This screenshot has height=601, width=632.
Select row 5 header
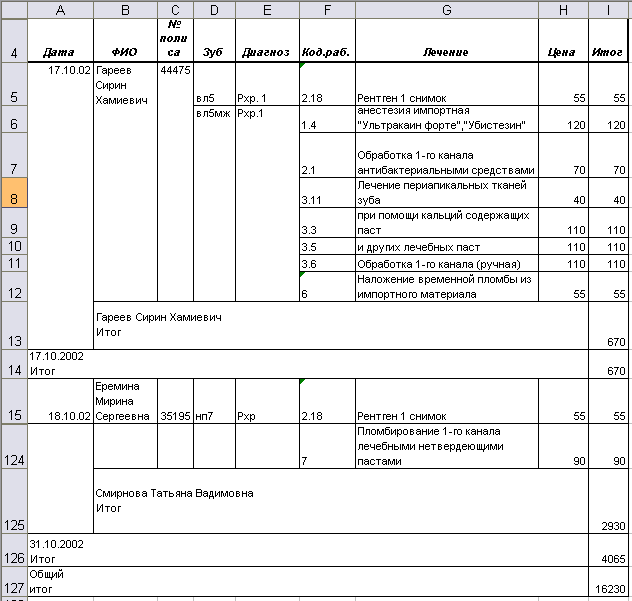14,84
